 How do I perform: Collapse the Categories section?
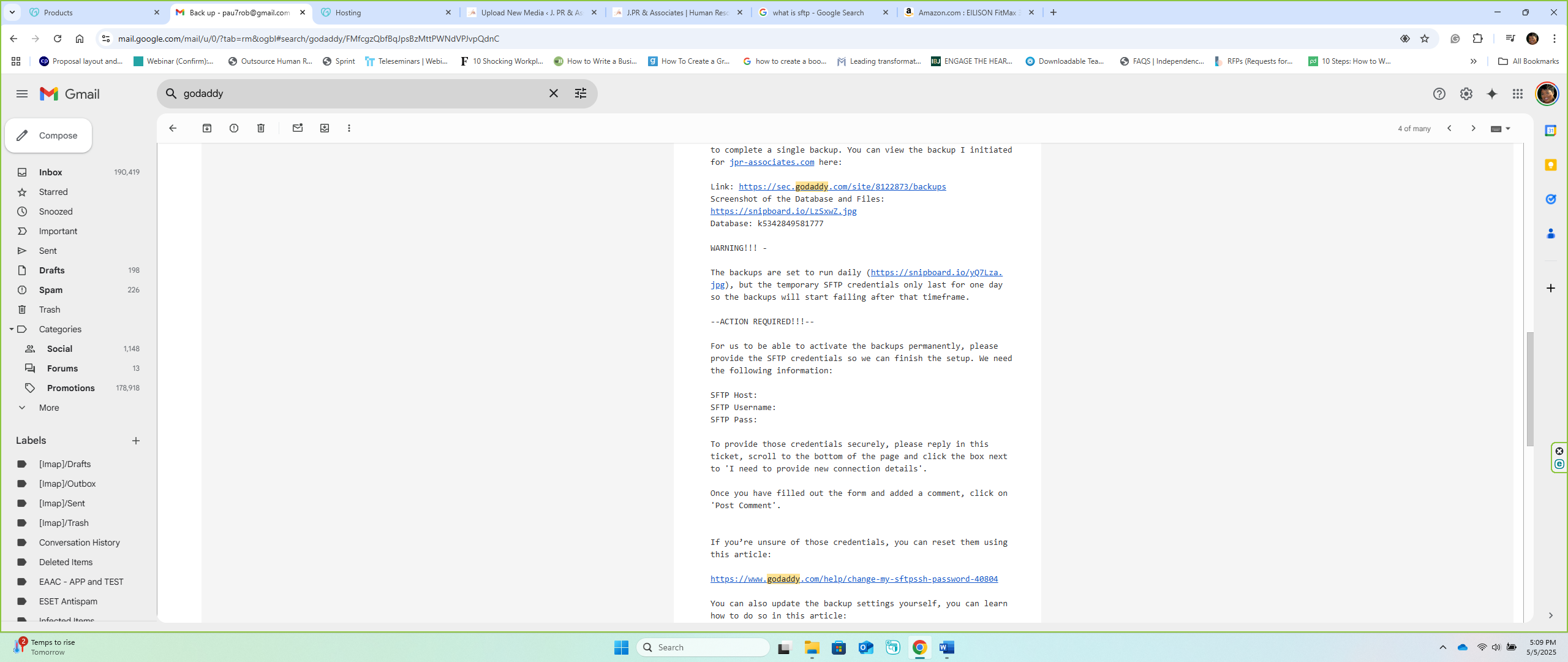11,329
